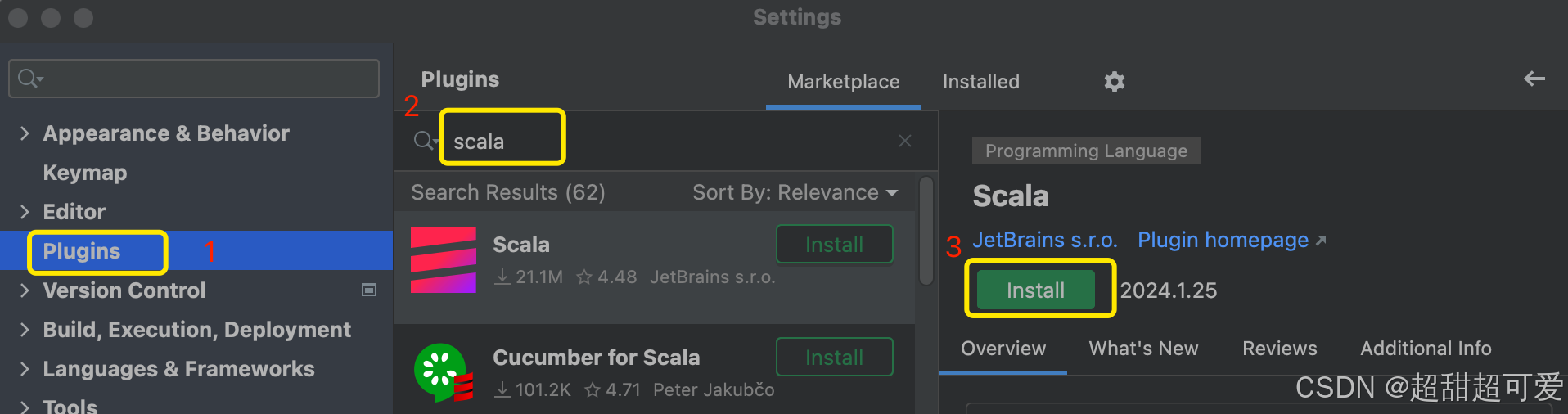This screenshot has width=1568, height=414.
Task: Click the Version Control project-level icon
Action: tap(369, 290)
